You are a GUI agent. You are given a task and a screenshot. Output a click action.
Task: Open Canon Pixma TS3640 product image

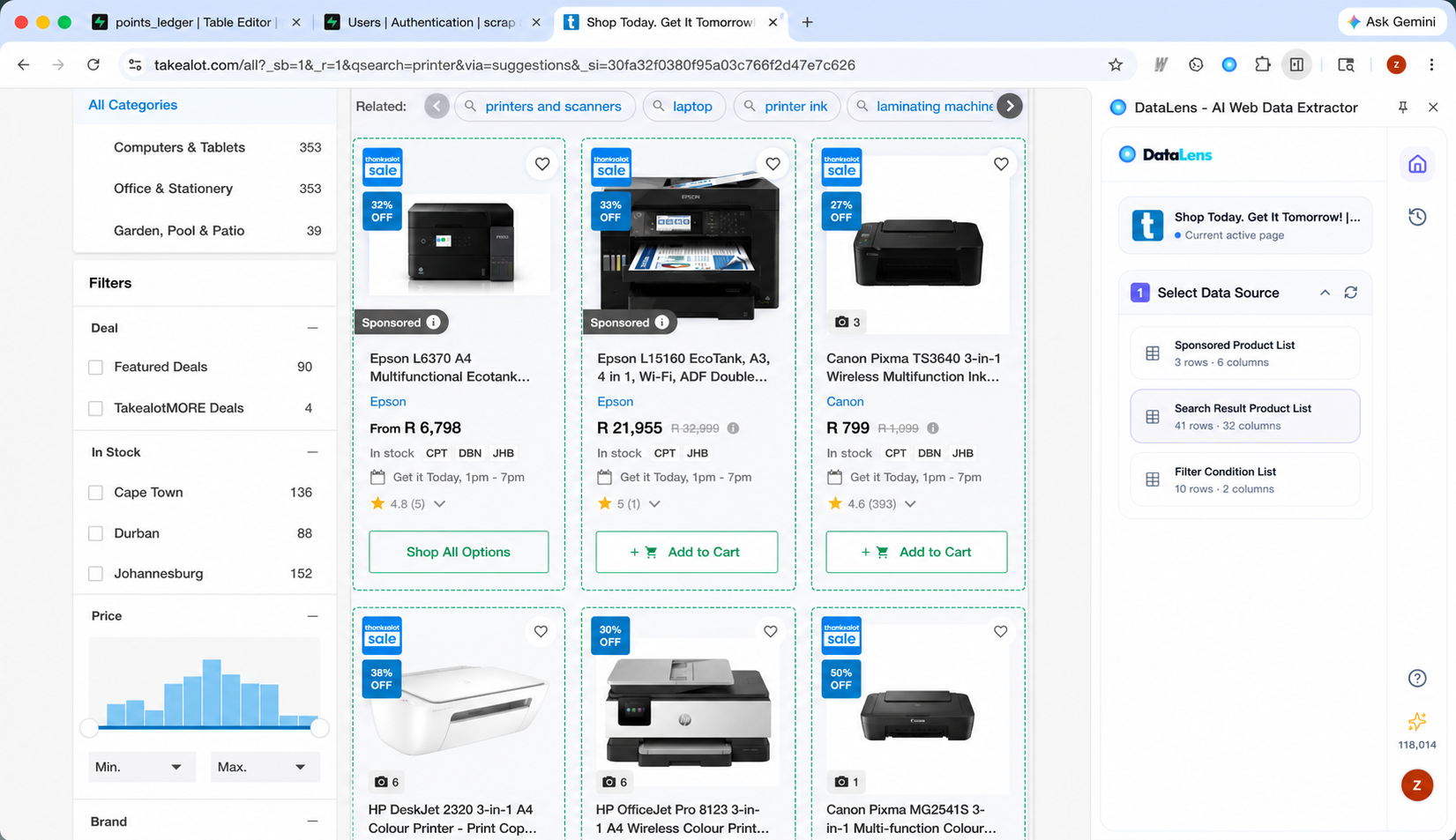[x=917, y=247]
